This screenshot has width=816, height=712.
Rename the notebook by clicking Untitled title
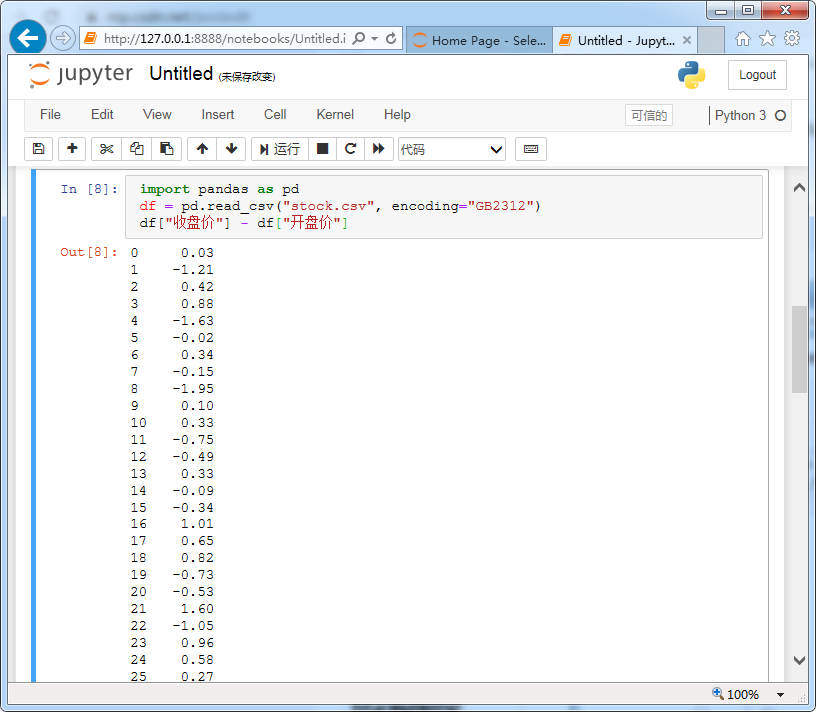[181, 74]
